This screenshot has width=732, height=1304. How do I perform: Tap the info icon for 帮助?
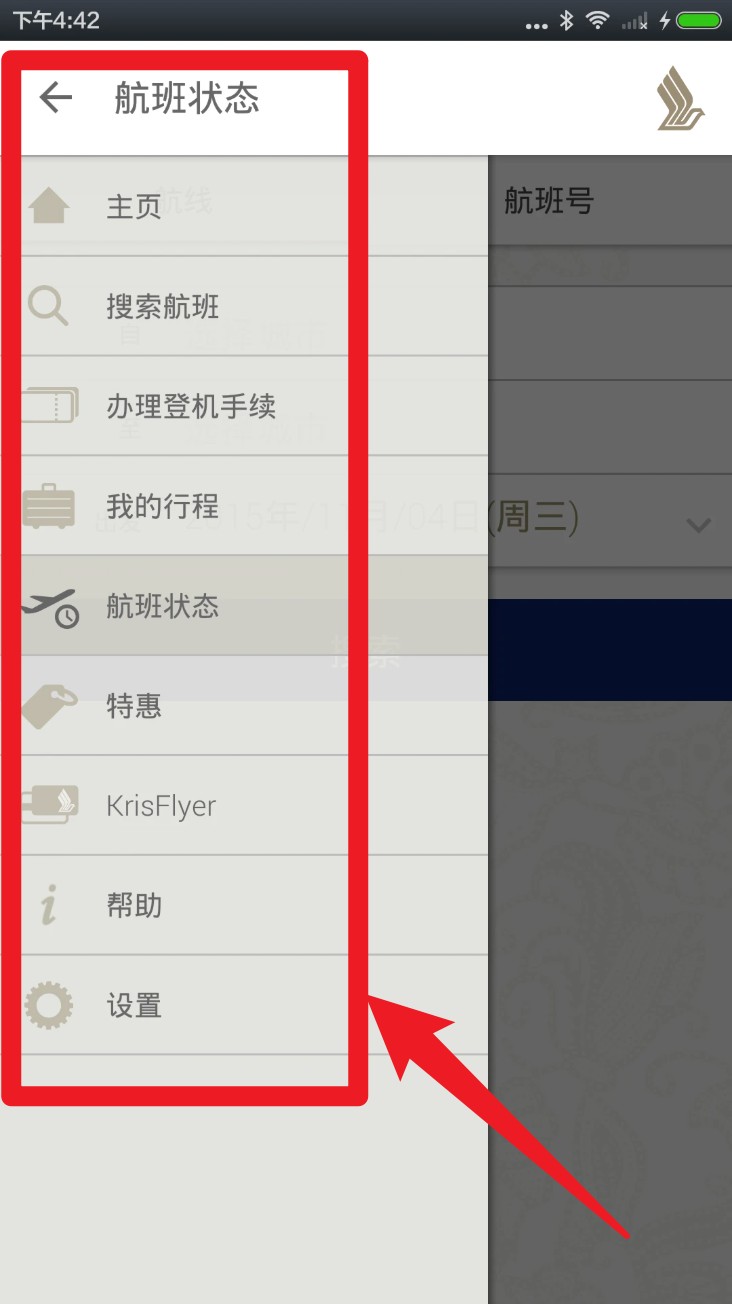(48, 906)
